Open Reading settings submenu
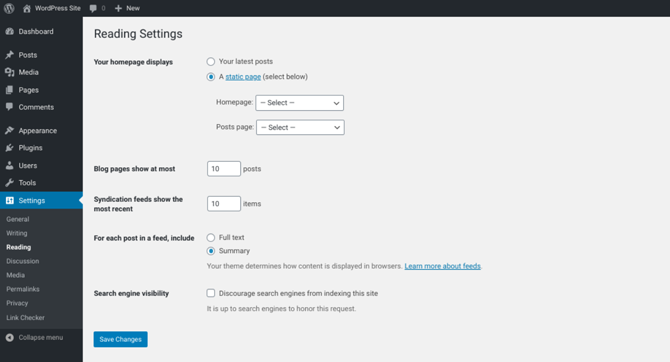 point(18,247)
